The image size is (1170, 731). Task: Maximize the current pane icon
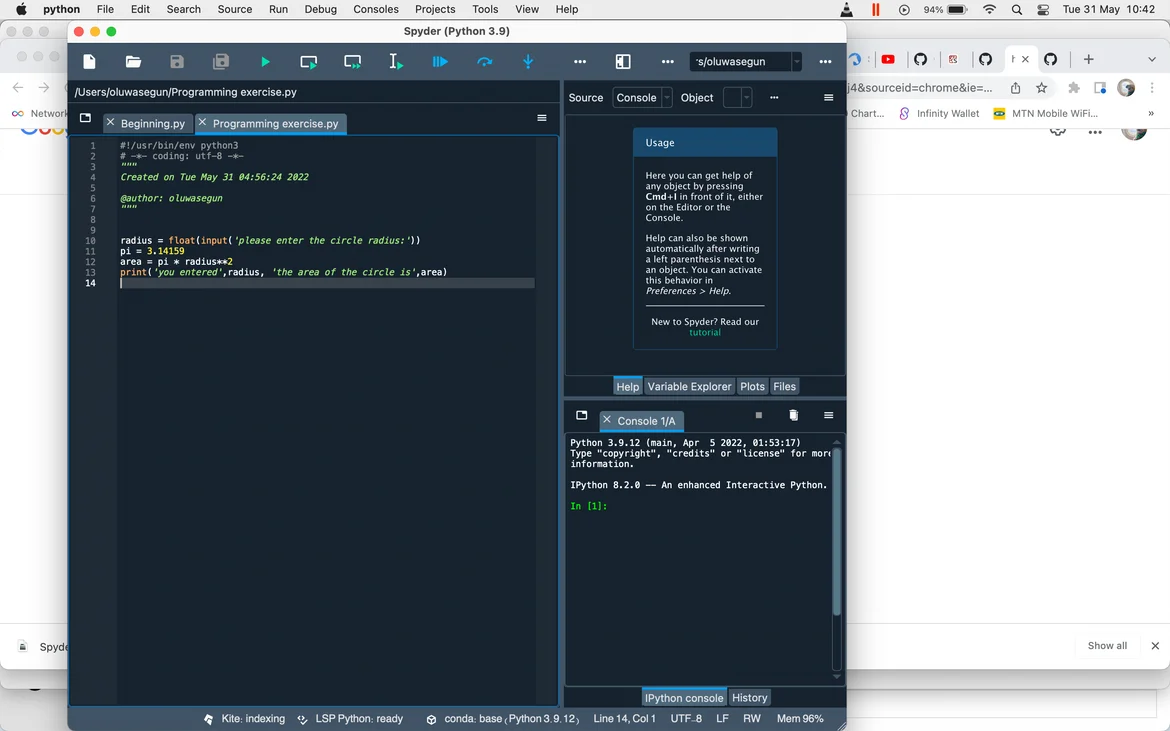[623, 62]
